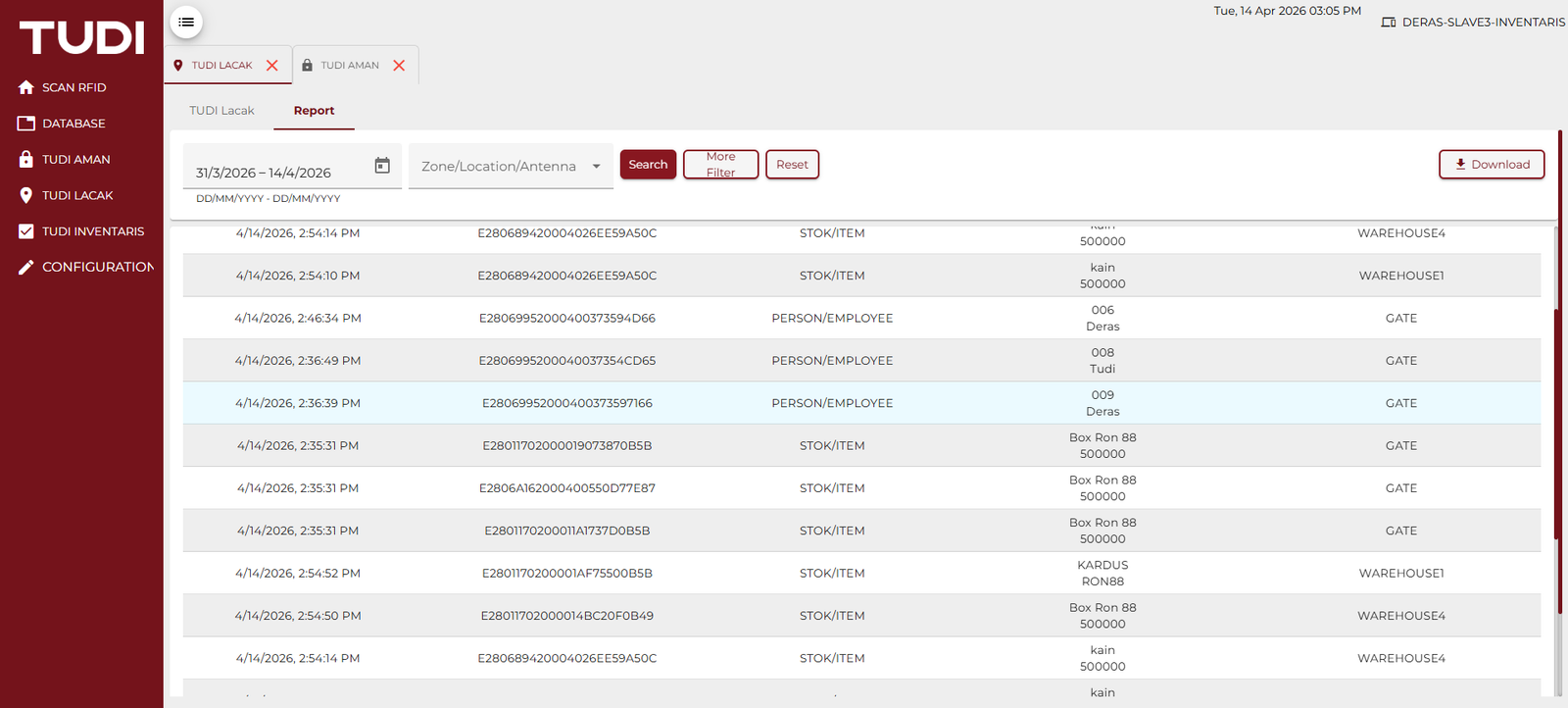Reset the report filters

click(792, 165)
